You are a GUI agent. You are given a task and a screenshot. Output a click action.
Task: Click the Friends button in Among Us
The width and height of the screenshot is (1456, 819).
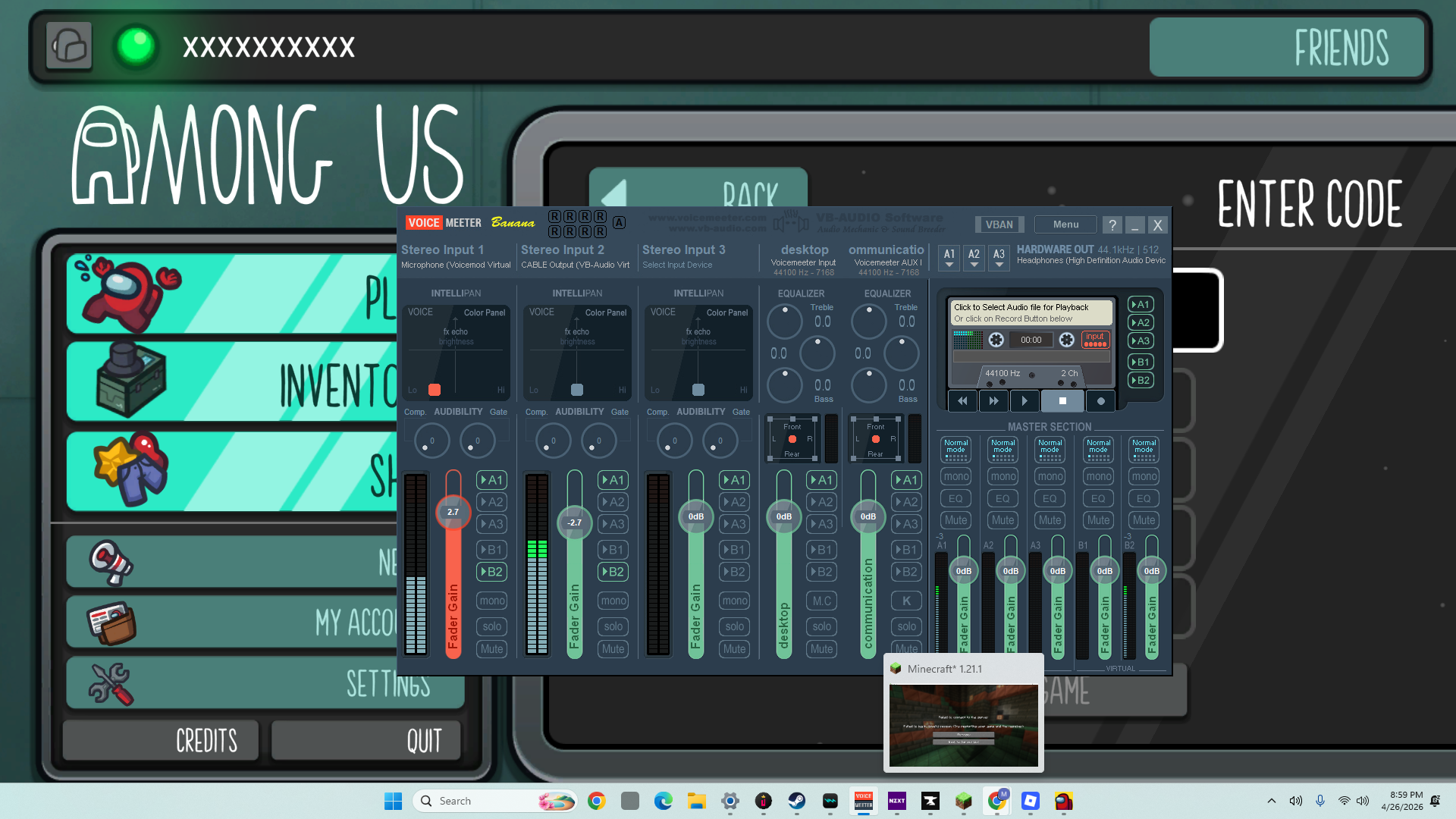(1287, 47)
